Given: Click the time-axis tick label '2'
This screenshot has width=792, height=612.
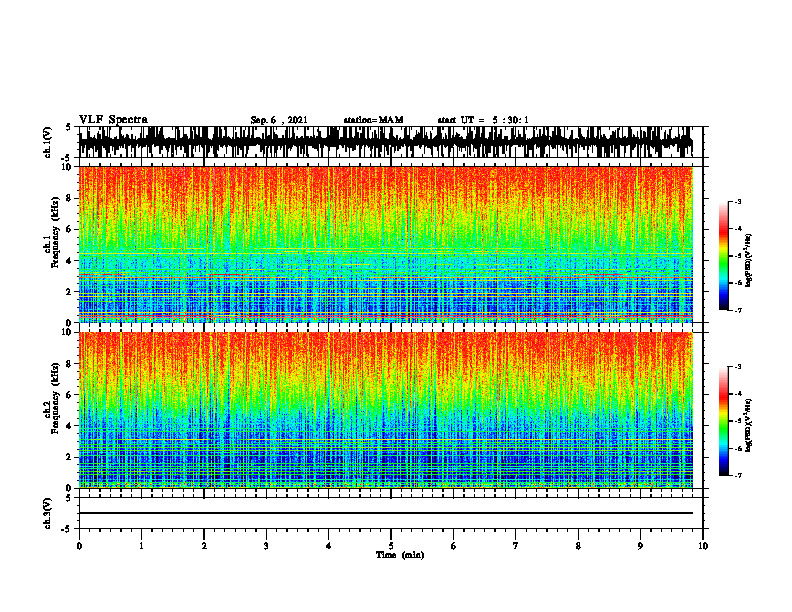Looking at the screenshot, I should click(204, 546).
